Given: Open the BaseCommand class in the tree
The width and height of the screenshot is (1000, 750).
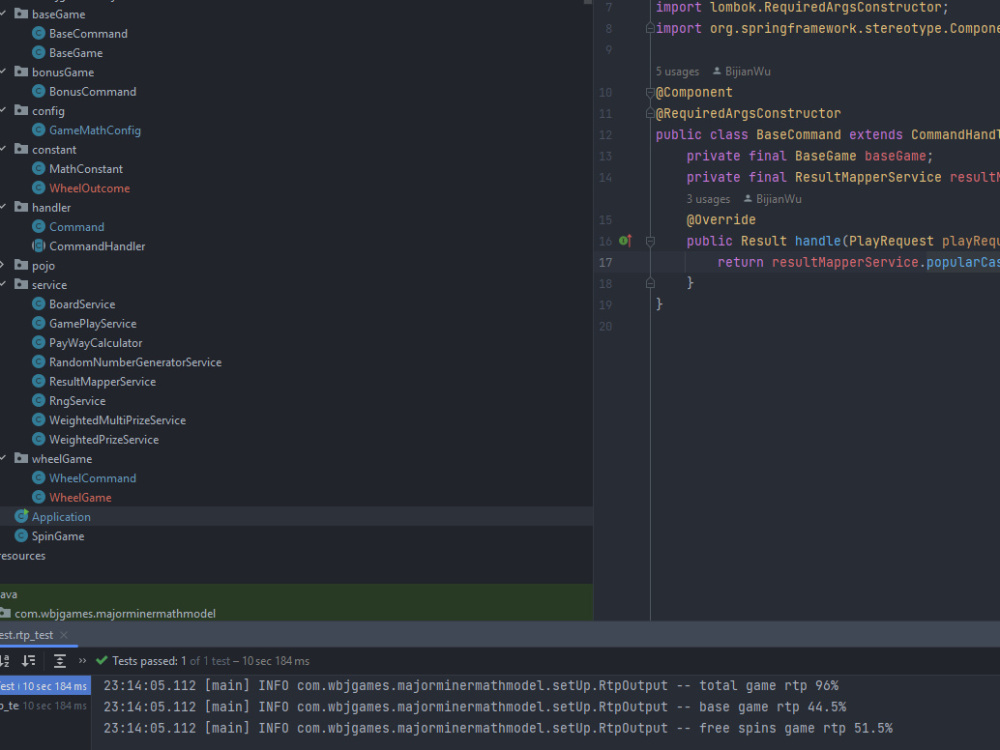Looking at the screenshot, I should pyautogui.click(x=88, y=34).
